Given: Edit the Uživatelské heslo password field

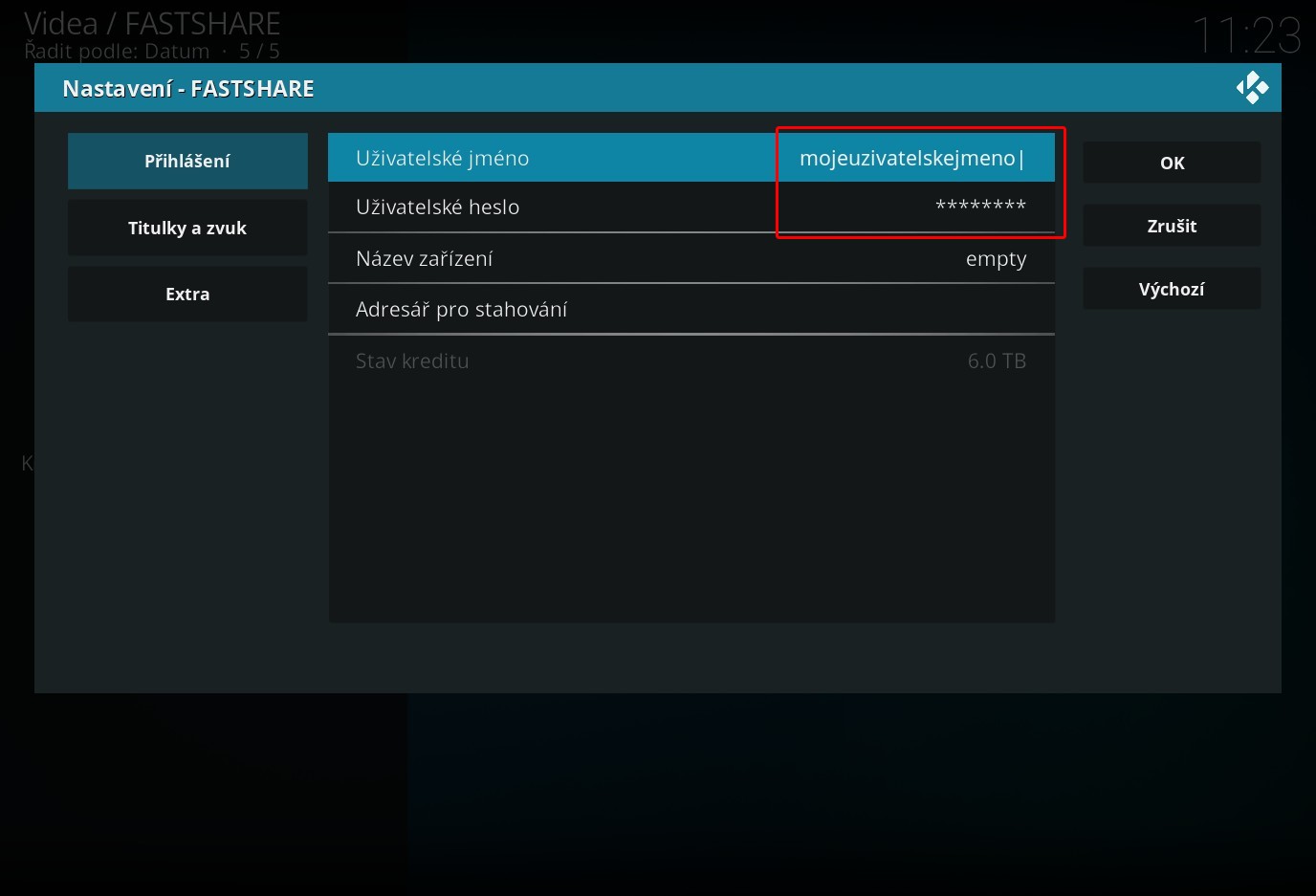Looking at the screenshot, I should coord(691,207).
